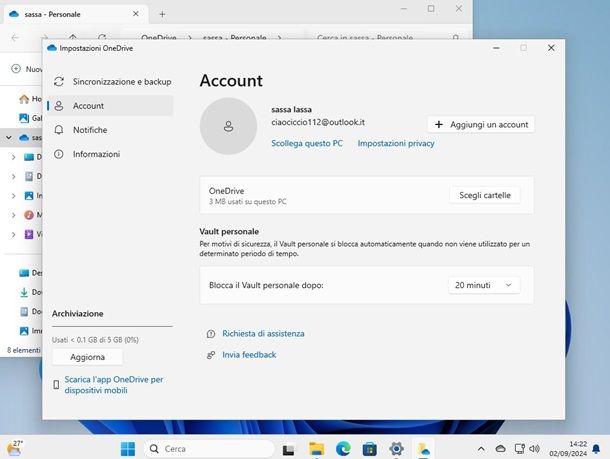Click OneDrive cloud icon in system tray

(501, 449)
